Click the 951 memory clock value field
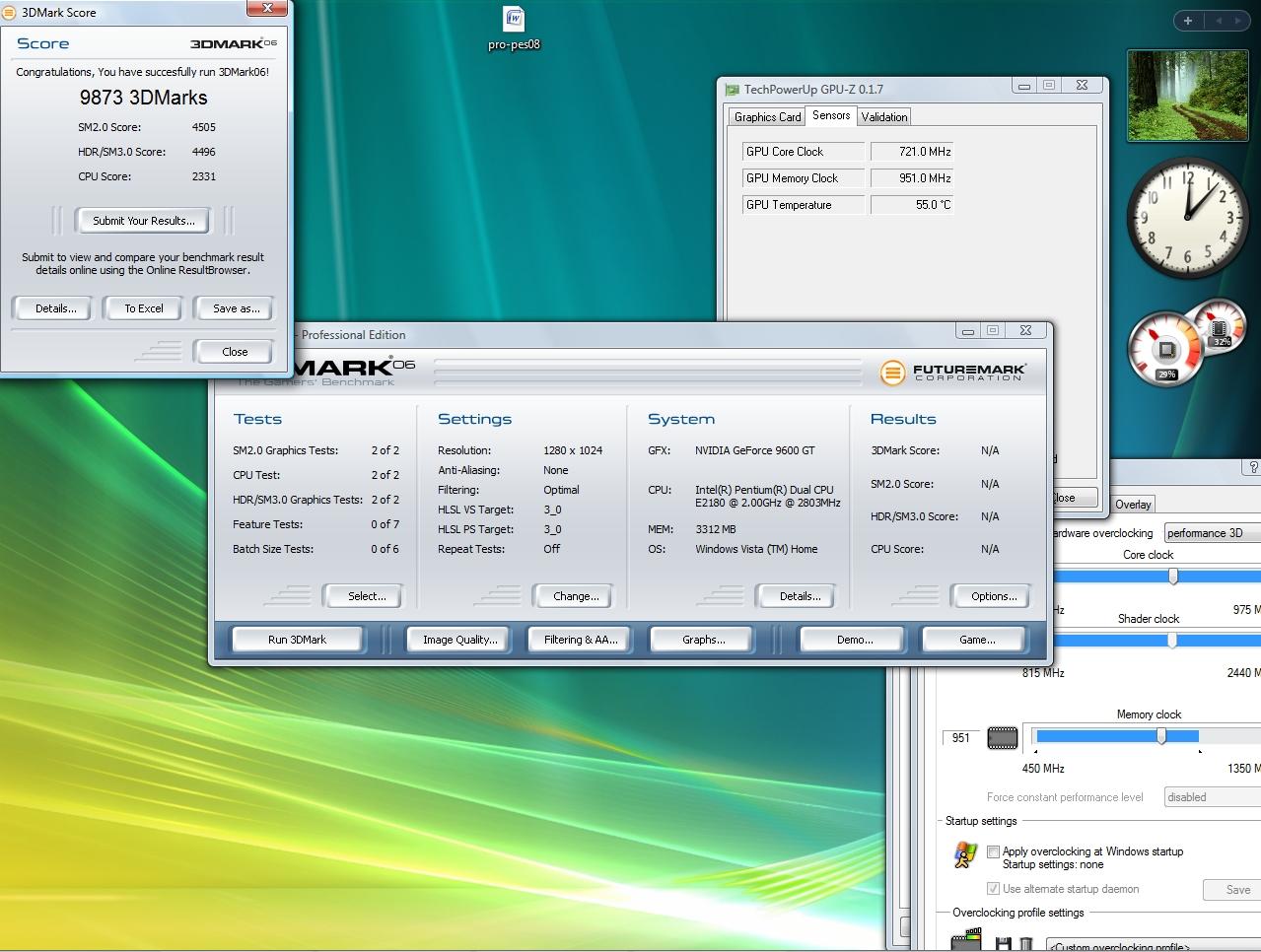 (x=962, y=738)
